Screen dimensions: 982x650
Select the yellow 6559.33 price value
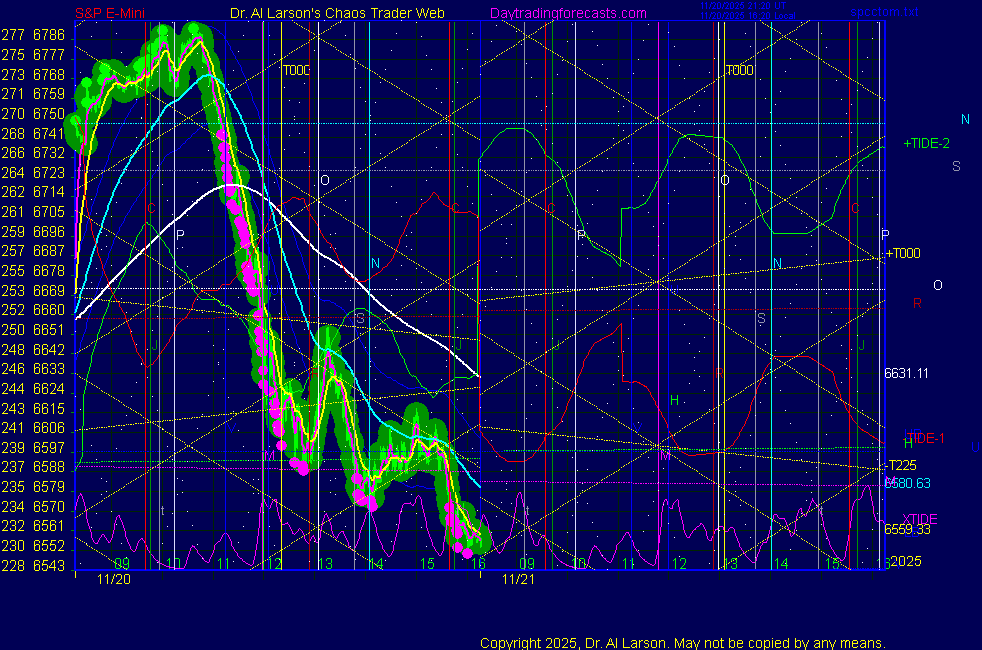(906, 530)
